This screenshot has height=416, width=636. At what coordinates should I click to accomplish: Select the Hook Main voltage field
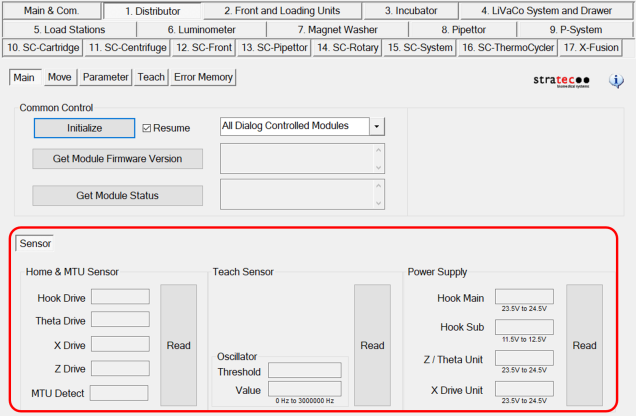coord(524,296)
